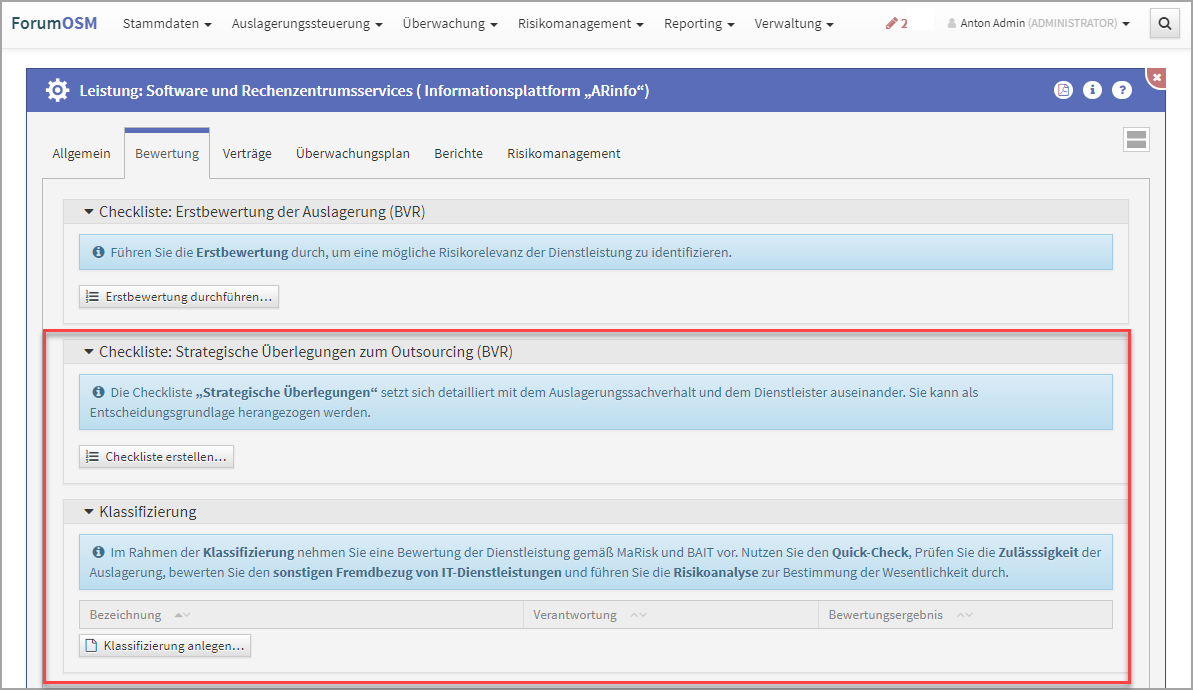This screenshot has height=690, width=1193.
Task: Open the Stammdaten dropdown menu
Action: pos(166,23)
